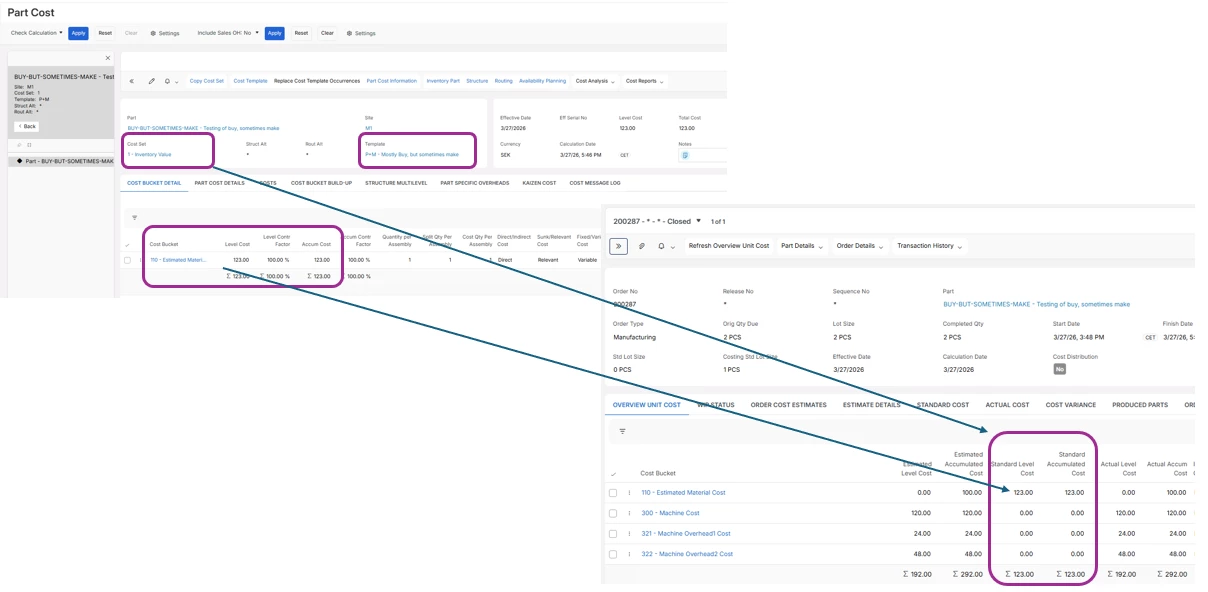Click Replace Cost Template Occurrences
This screenshot has width=1208, height=592.
point(317,81)
